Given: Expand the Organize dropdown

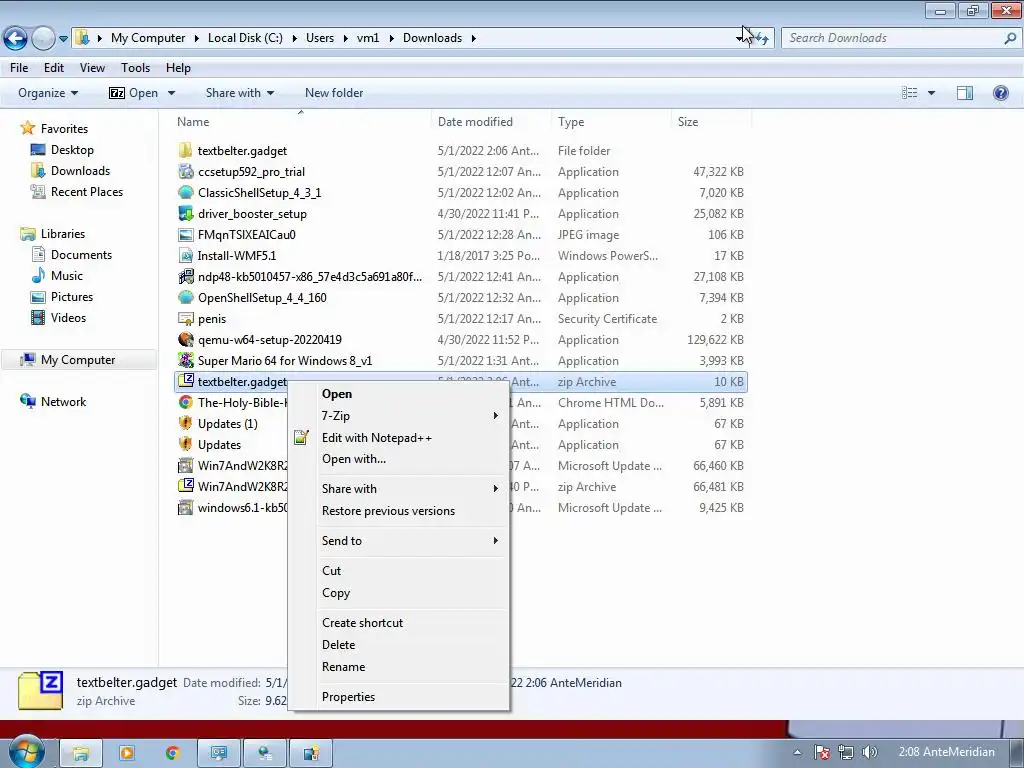Looking at the screenshot, I should [x=48, y=93].
